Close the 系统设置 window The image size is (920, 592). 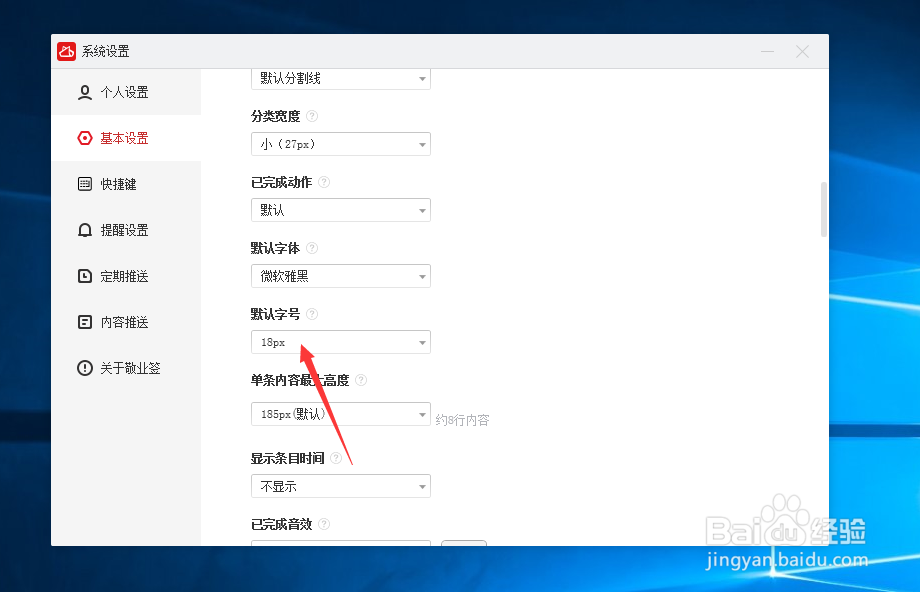[803, 52]
